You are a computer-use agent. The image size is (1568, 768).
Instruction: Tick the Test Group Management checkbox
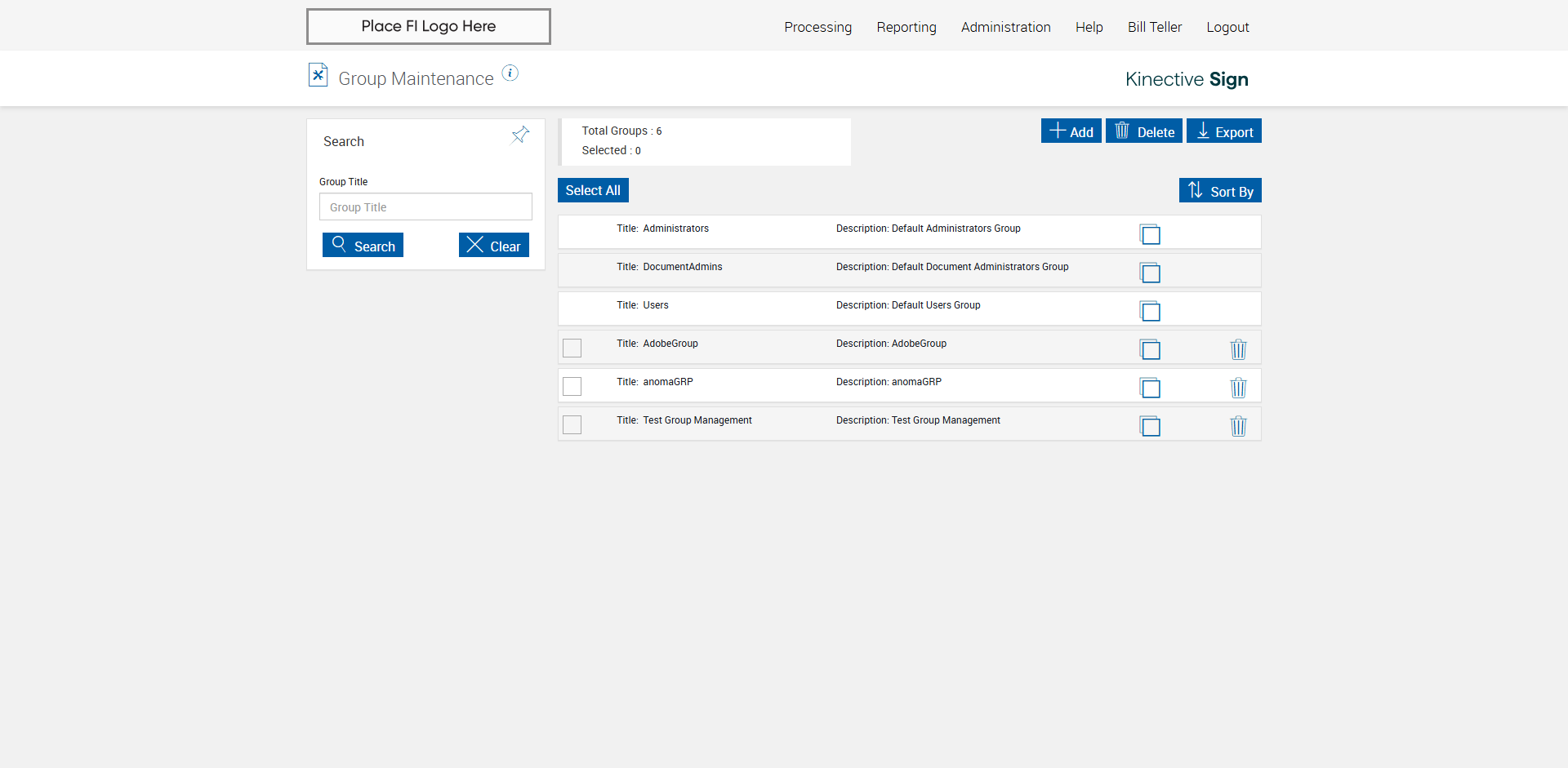tap(572, 424)
